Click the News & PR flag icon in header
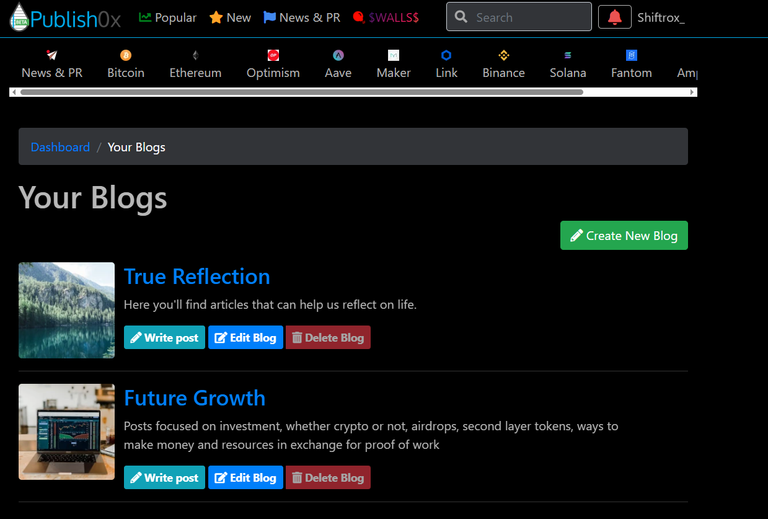This screenshot has height=519, width=768. click(269, 17)
